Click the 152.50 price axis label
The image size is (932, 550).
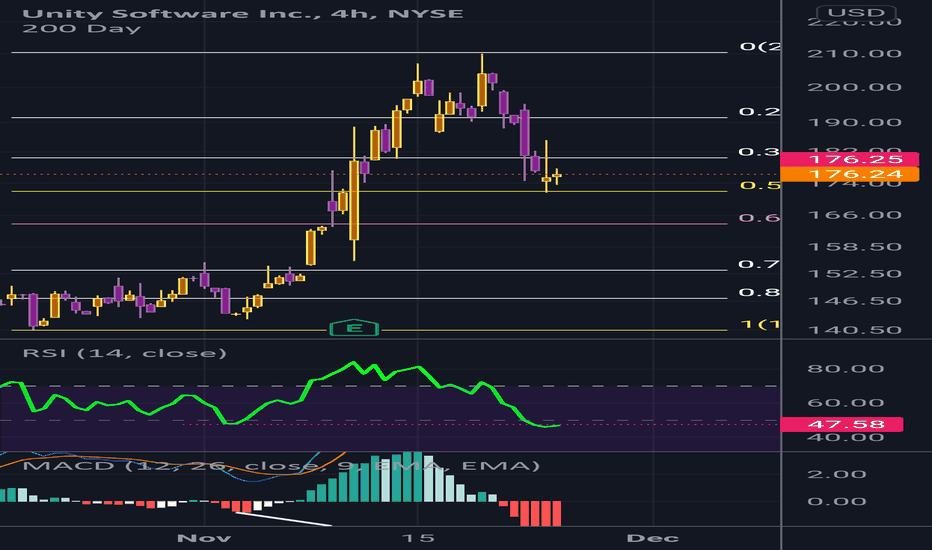(x=854, y=274)
